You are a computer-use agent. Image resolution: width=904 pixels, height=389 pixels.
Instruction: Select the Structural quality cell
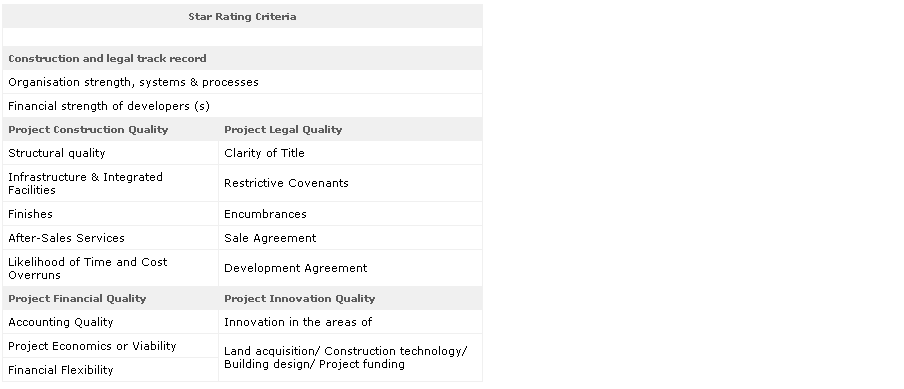pyautogui.click(x=110, y=153)
